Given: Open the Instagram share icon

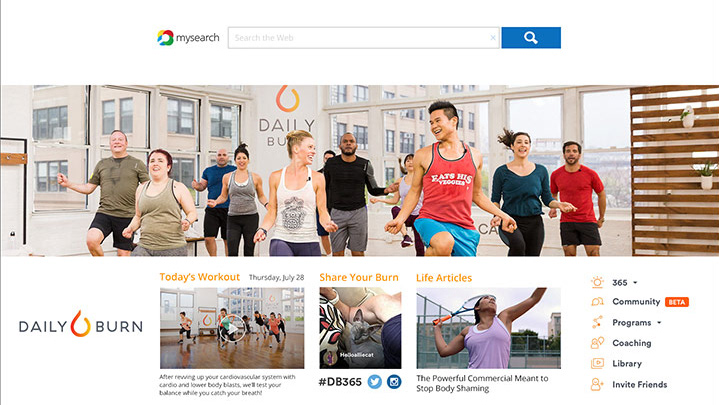Looking at the screenshot, I should pos(394,382).
